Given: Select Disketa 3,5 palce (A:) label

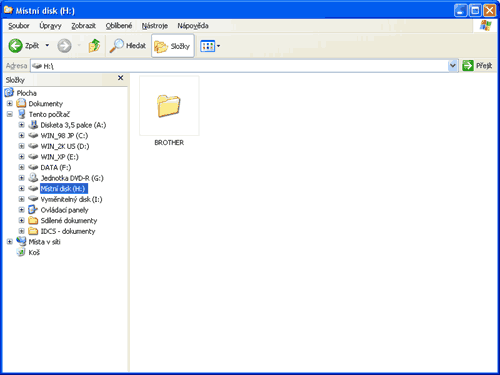Looking at the screenshot, I should coord(73,125).
